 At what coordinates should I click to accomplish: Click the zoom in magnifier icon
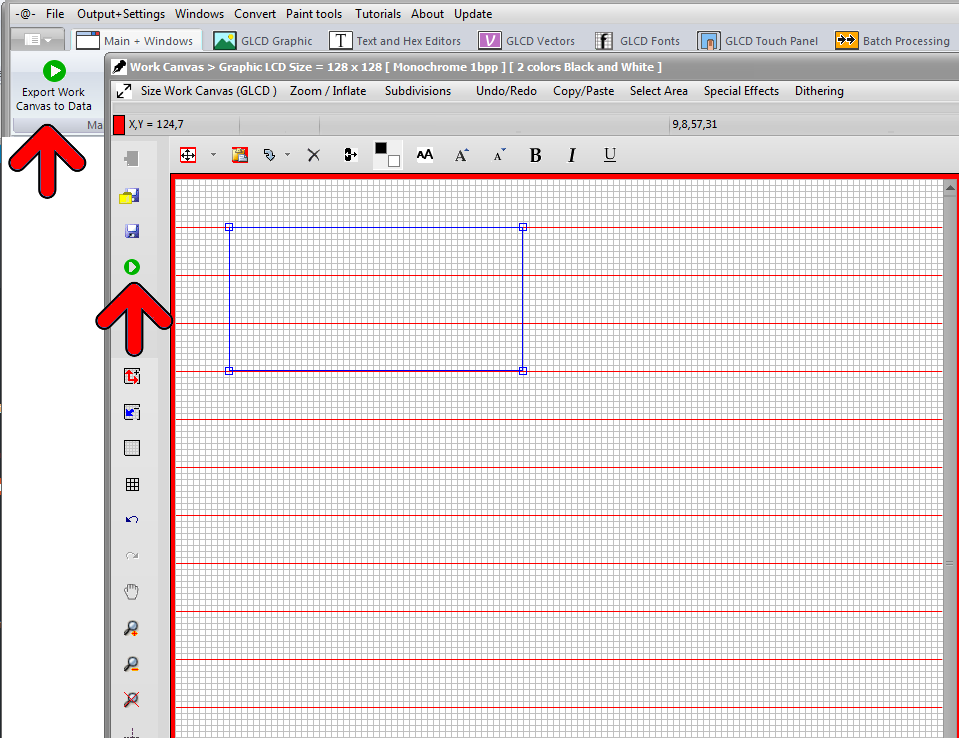(131, 628)
